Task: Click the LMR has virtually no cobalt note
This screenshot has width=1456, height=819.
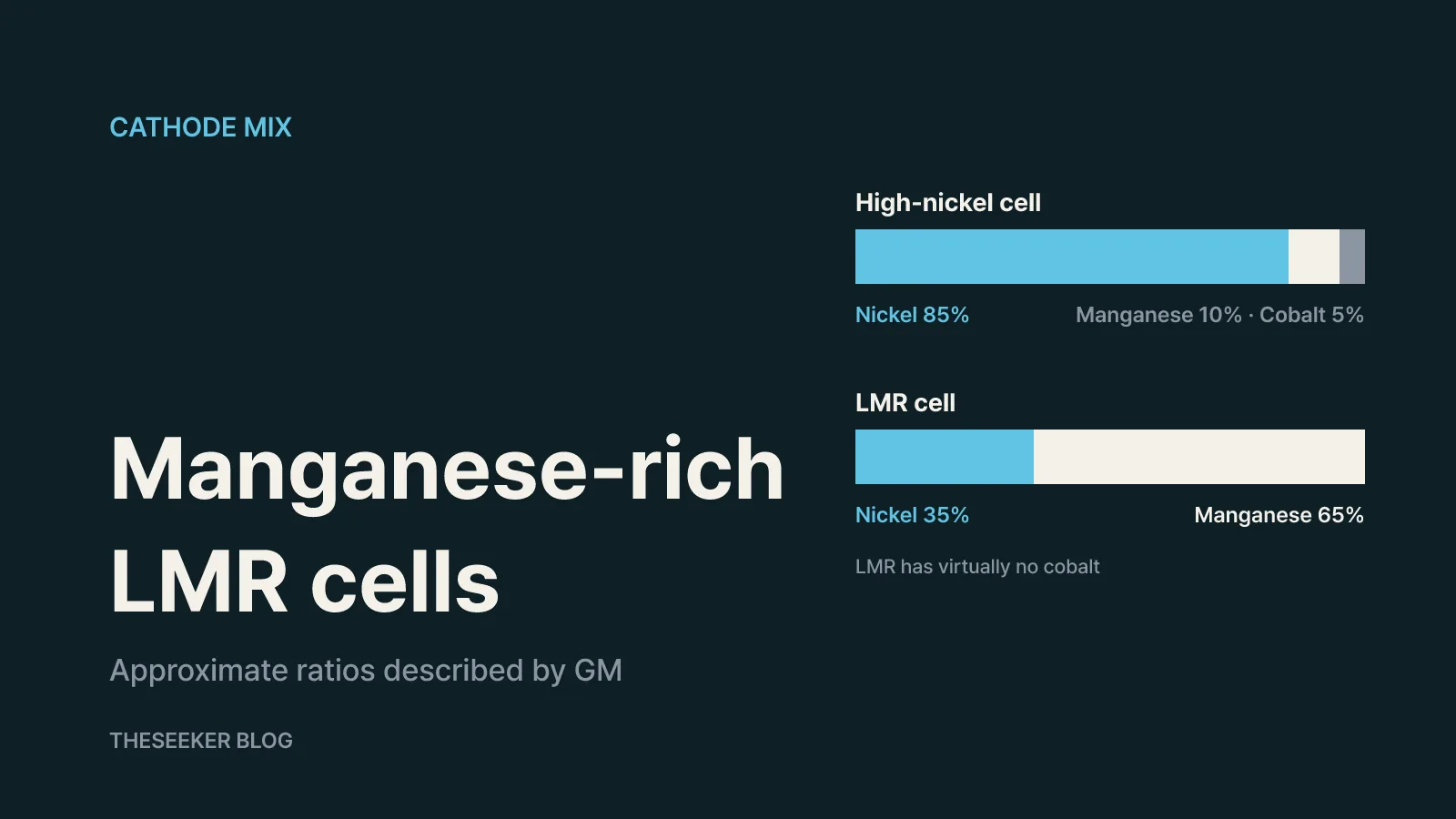Action: pos(977,567)
